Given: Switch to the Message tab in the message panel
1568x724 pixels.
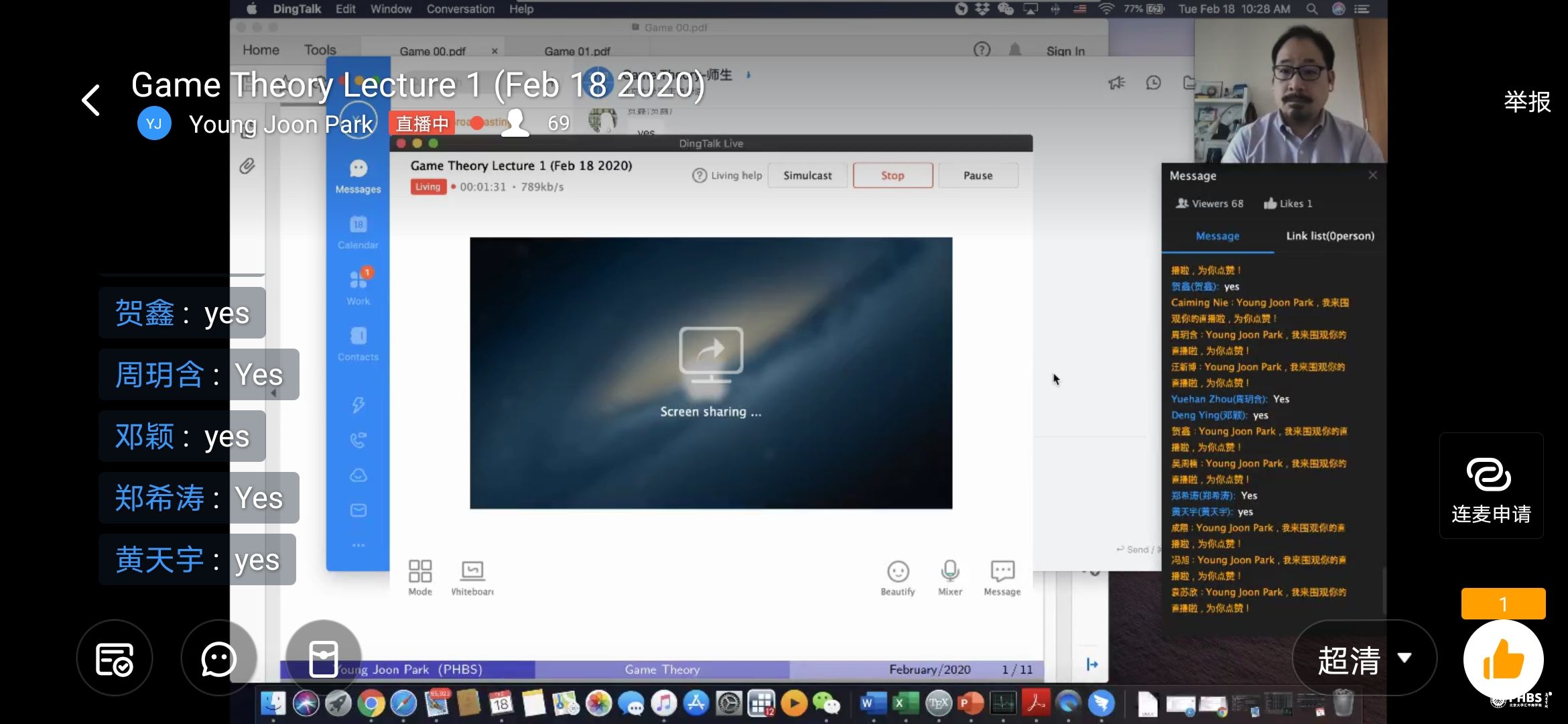Looking at the screenshot, I should 1218,236.
